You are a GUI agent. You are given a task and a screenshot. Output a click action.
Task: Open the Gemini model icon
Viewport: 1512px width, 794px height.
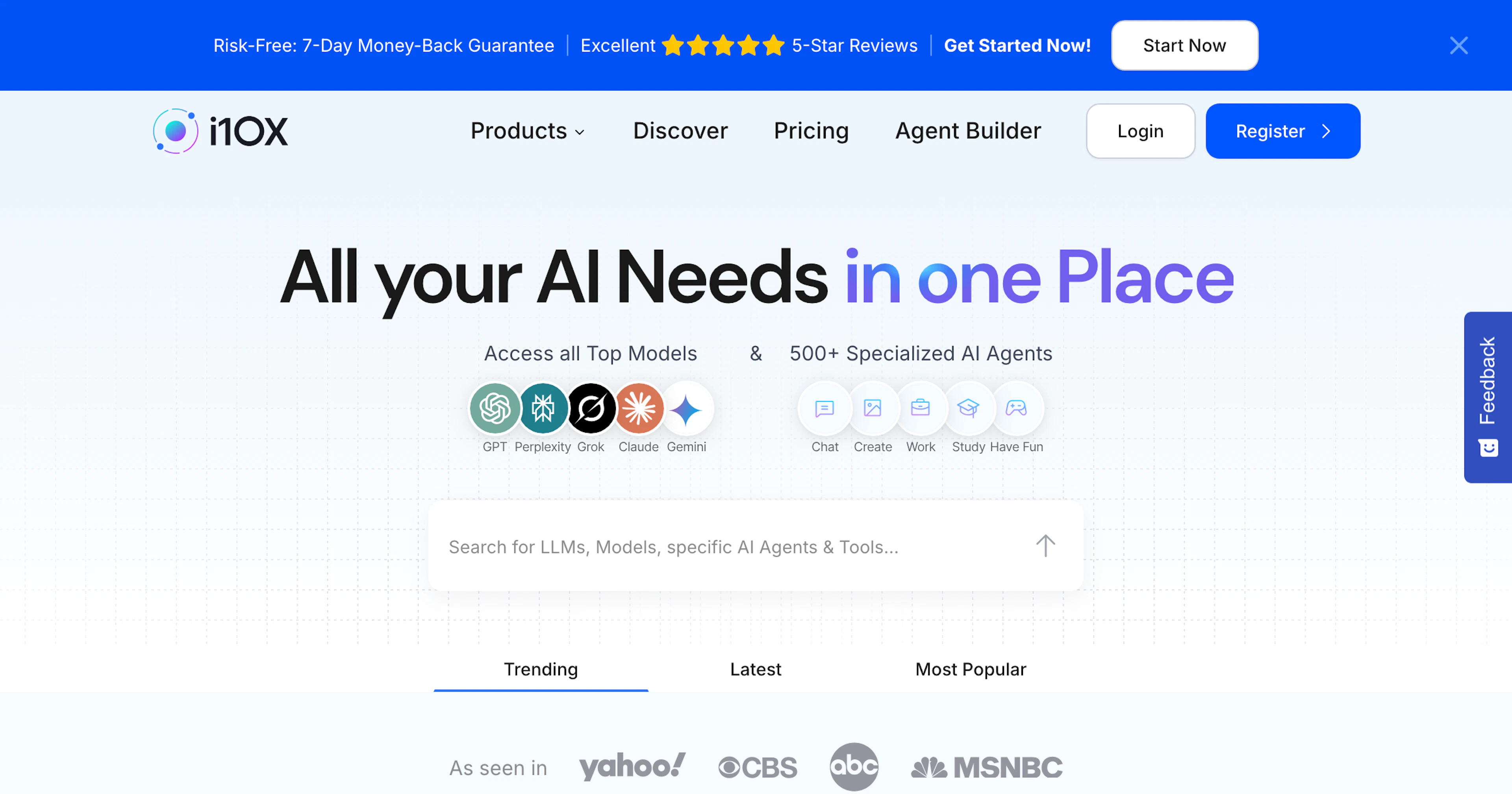687,408
